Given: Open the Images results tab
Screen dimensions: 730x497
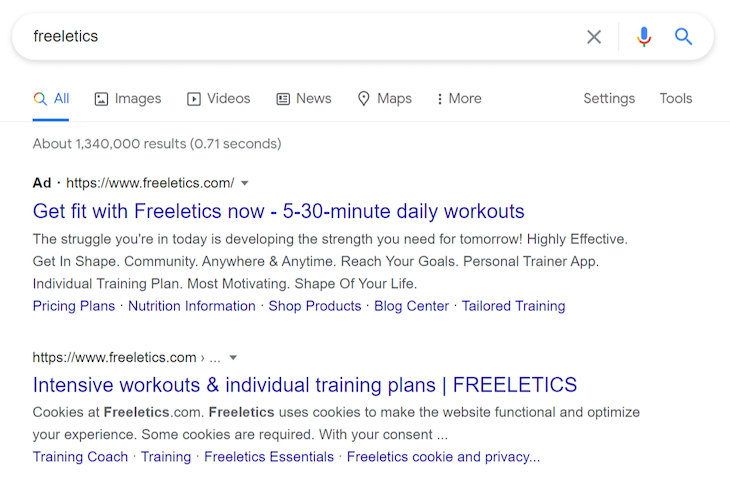Looking at the screenshot, I should (x=128, y=99).
